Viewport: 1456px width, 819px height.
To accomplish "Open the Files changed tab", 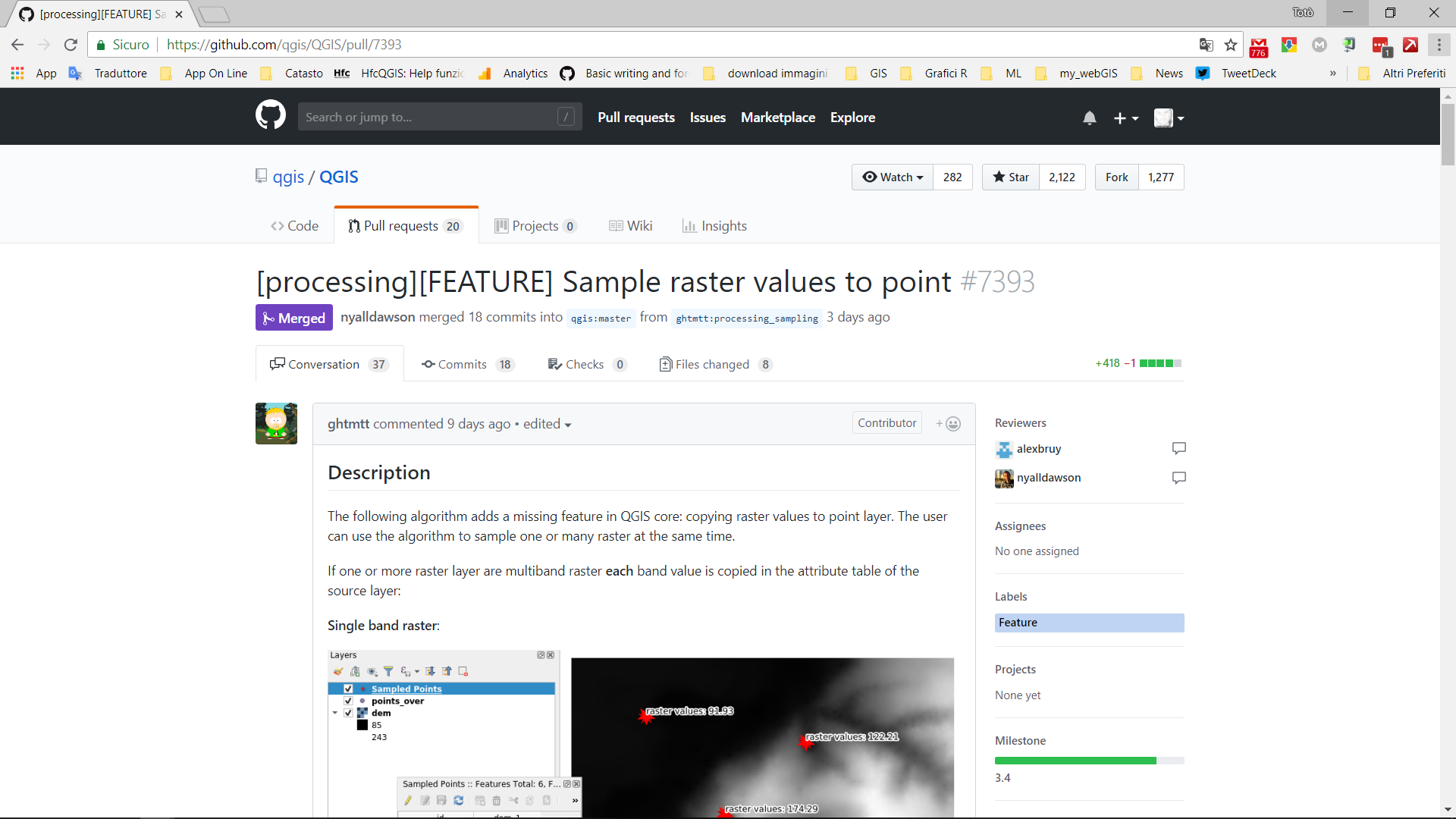I will point(711,364).
